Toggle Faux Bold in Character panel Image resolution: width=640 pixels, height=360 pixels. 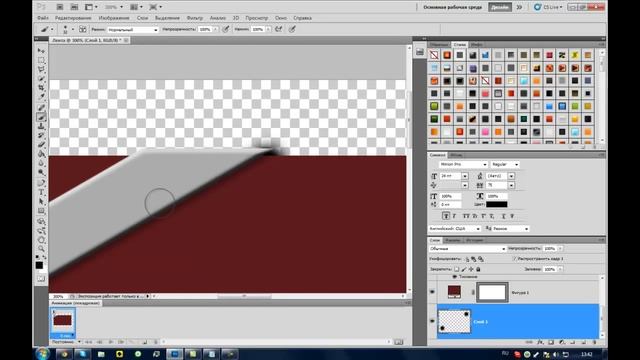(x=446, y=216)
